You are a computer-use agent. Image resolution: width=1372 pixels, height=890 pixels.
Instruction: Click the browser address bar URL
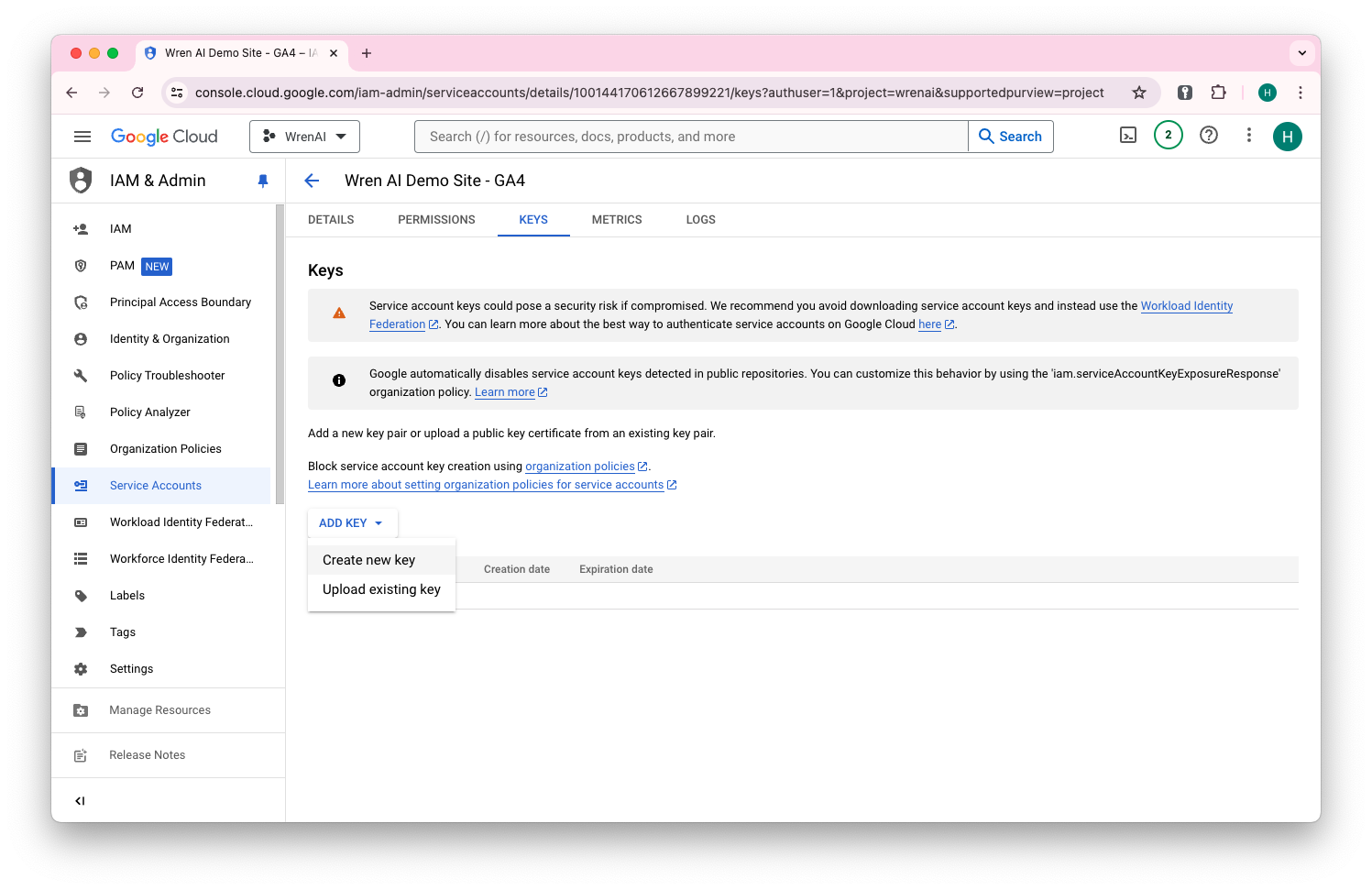click(x=649, y=93)
